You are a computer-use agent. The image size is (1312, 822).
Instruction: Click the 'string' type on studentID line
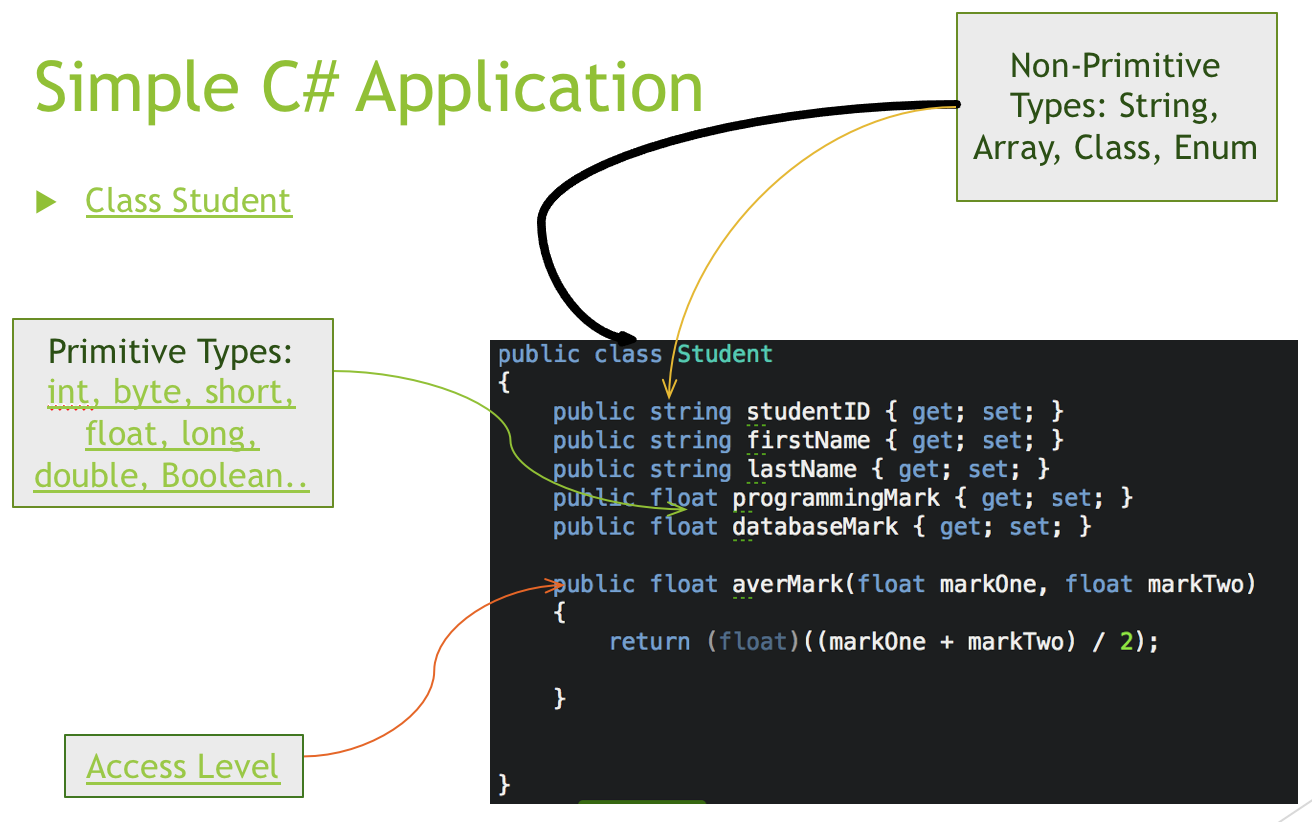(690, 412)
